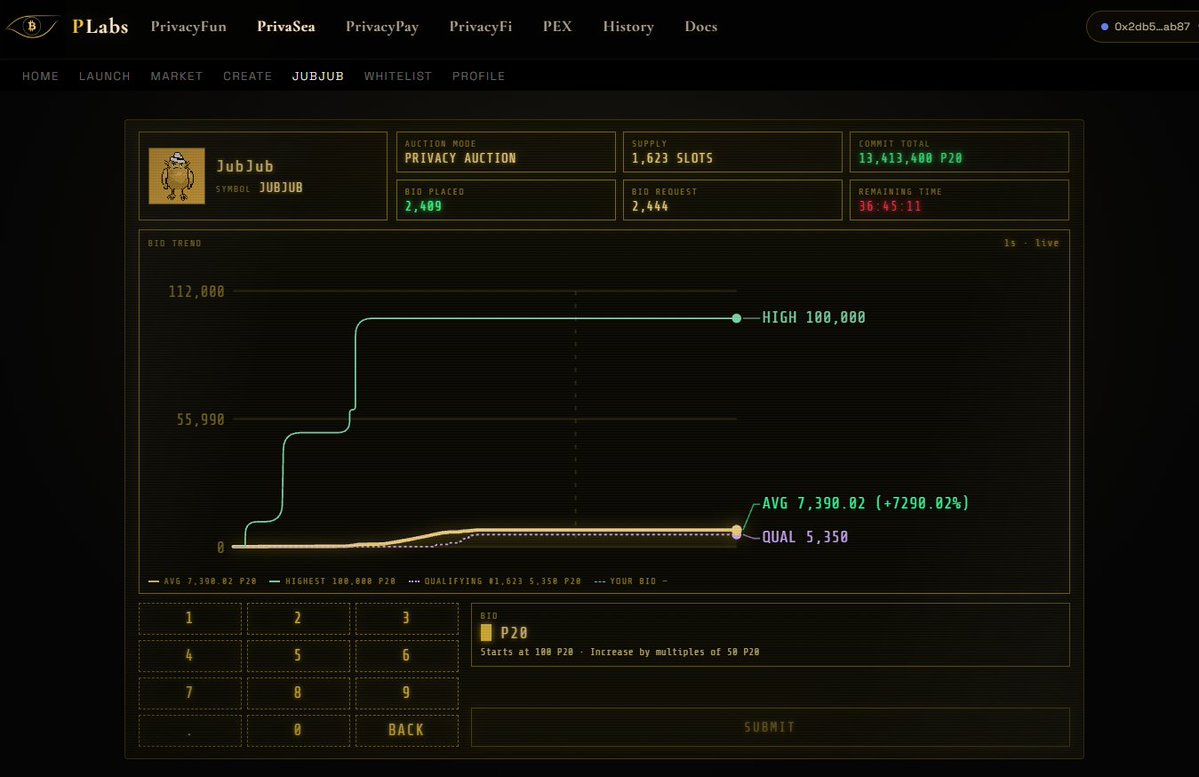Image resolution: width=1199 pixels, height=777 pixels.
Task: Click the remaining time 36:45:11 countdown
Action: pyautogui.click(x=890, y=206)
